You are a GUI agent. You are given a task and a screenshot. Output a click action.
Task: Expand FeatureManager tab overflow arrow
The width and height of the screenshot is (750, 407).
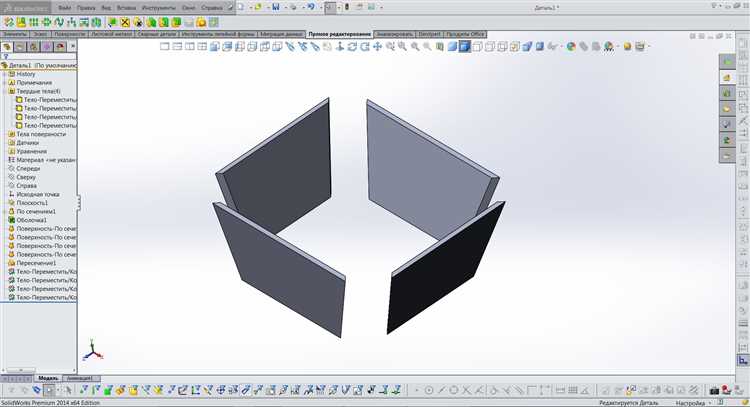(72, 47)
